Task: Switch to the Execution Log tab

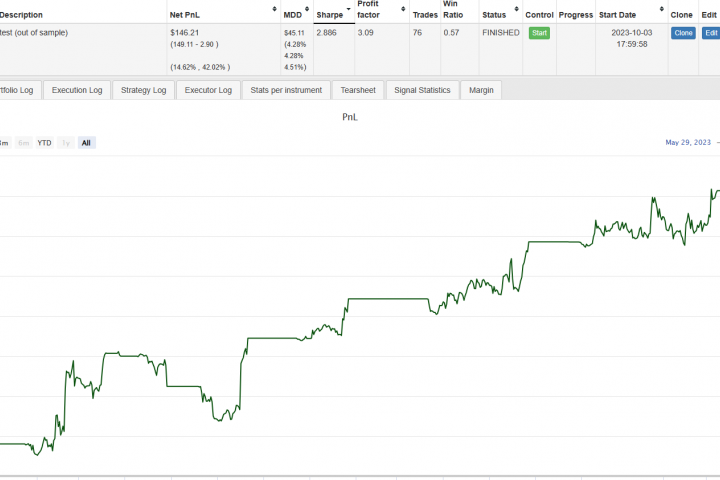Action: (x=77, y=90)
